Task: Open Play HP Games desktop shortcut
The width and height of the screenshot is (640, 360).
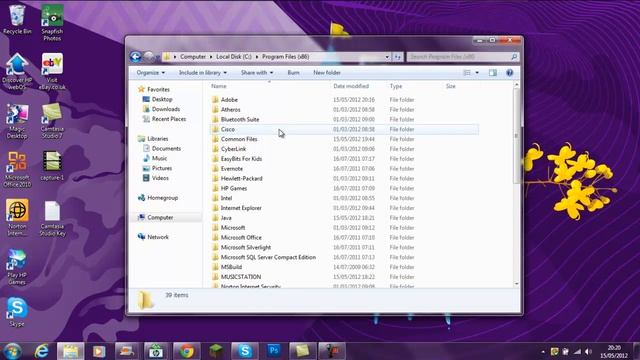Action: coord(17,267)
